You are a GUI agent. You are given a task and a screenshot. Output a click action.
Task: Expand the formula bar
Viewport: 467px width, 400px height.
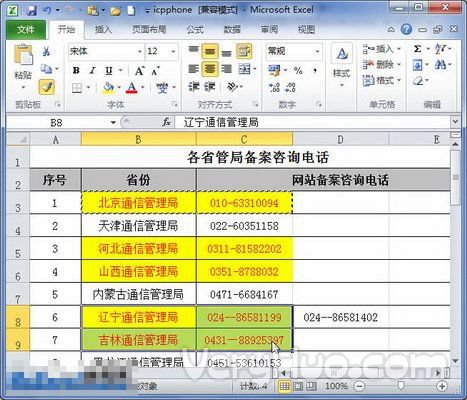coord(455,122)
